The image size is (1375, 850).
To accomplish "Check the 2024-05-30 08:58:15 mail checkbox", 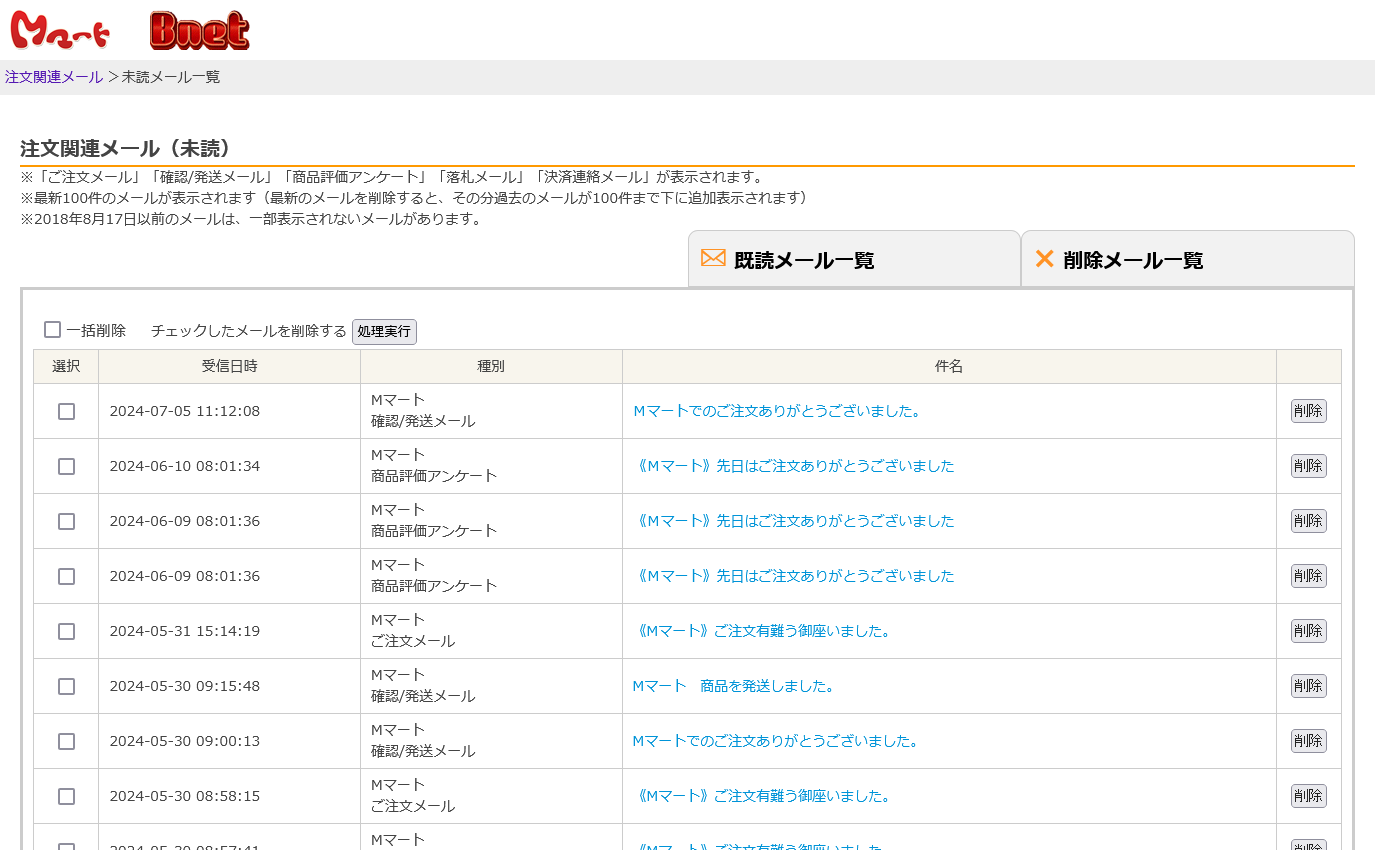I will point(66,796).
